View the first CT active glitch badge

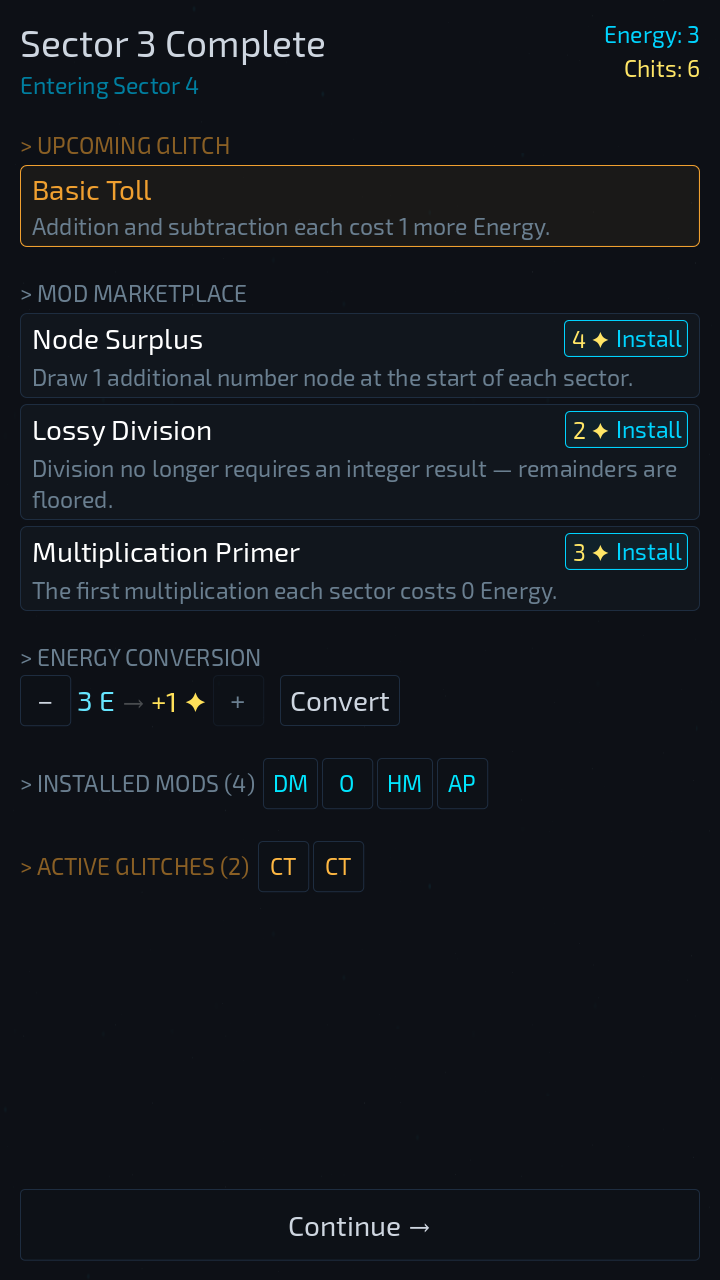[283, 867]
